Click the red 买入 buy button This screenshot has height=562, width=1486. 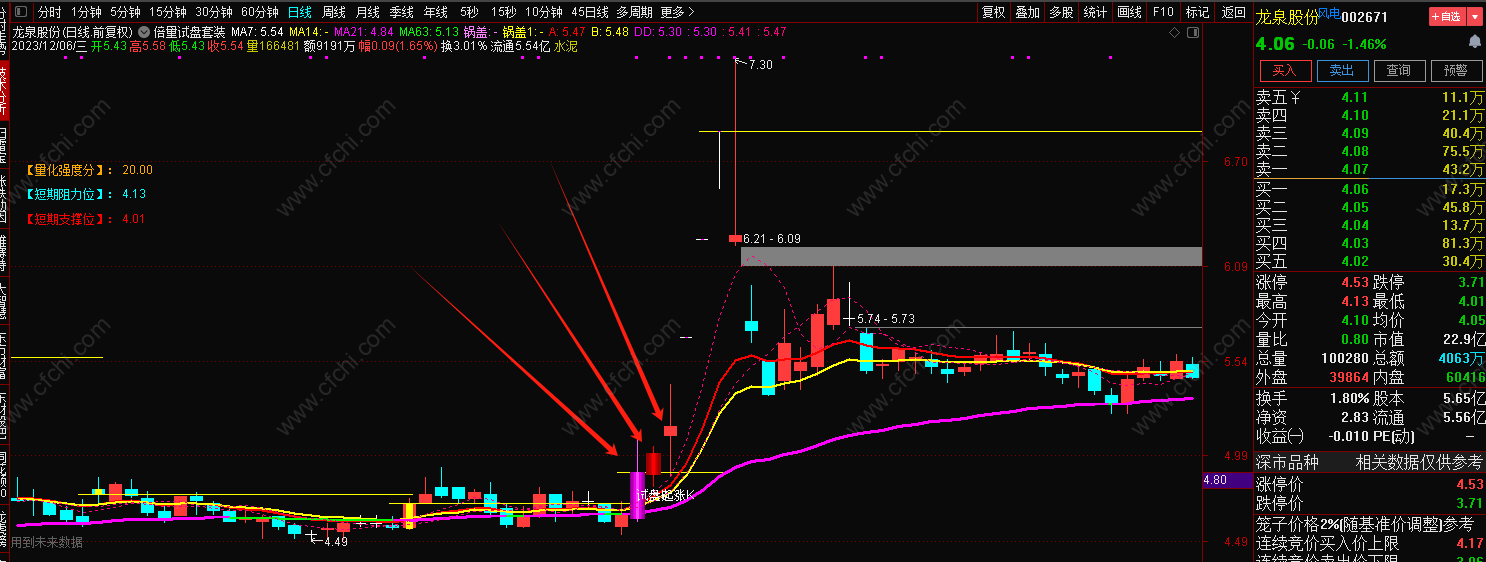[x=1284, y=70]
